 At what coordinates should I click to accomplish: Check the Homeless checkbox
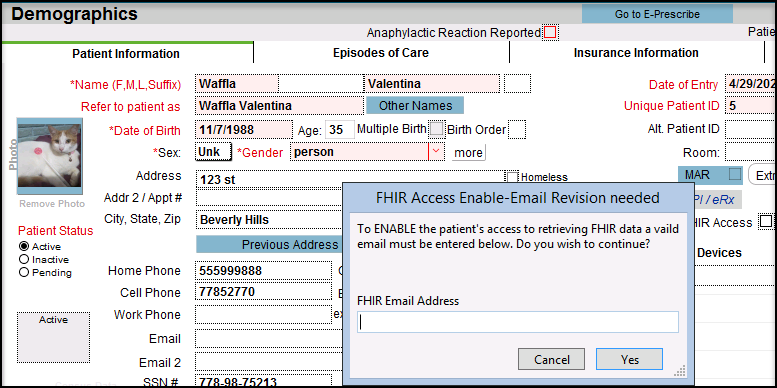click(x=512, y=177)
